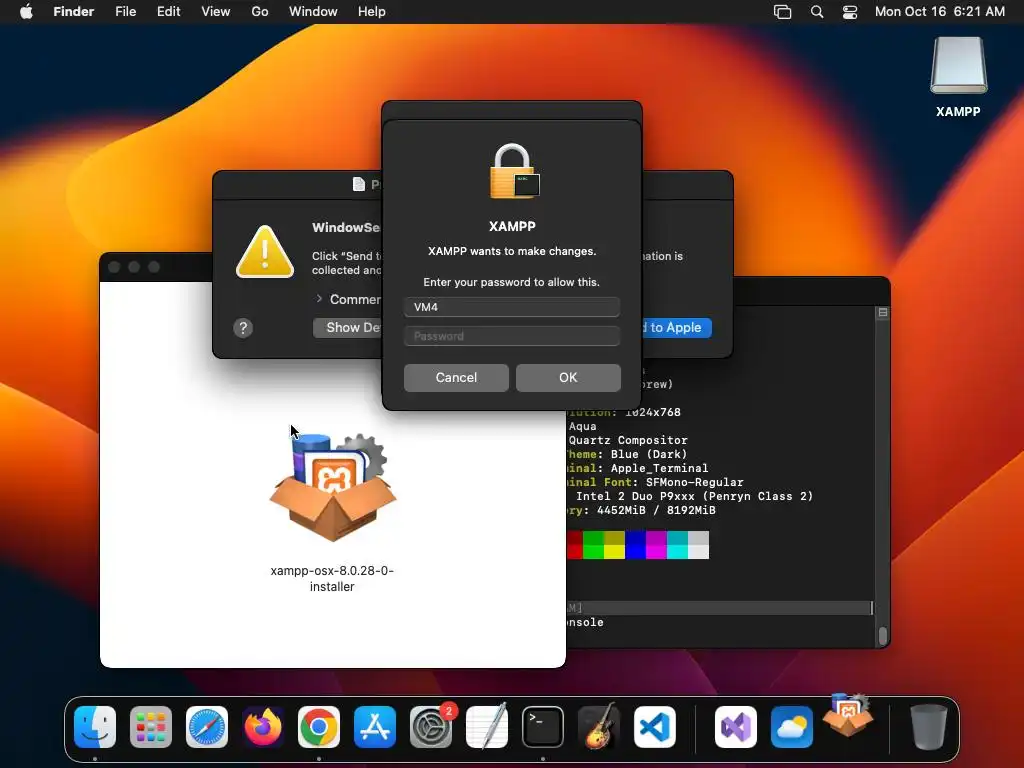The image size is (1024, 768).
Task: Open the File menu
Action: click(x=125, y=11)
